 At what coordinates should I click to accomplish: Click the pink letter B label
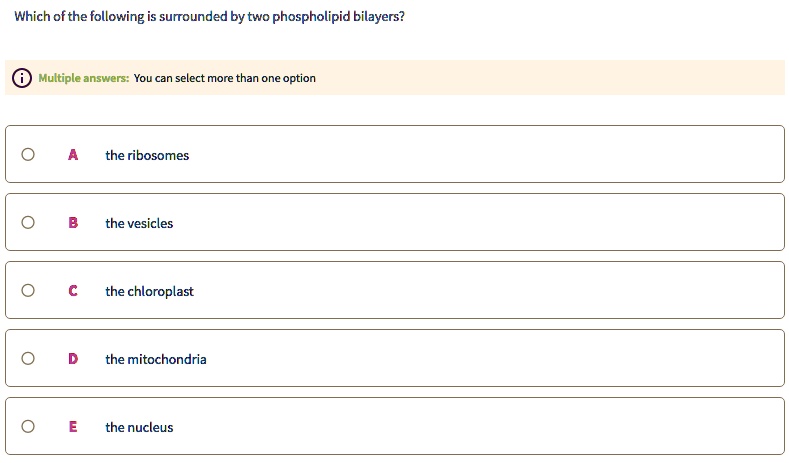click(73, 223)
